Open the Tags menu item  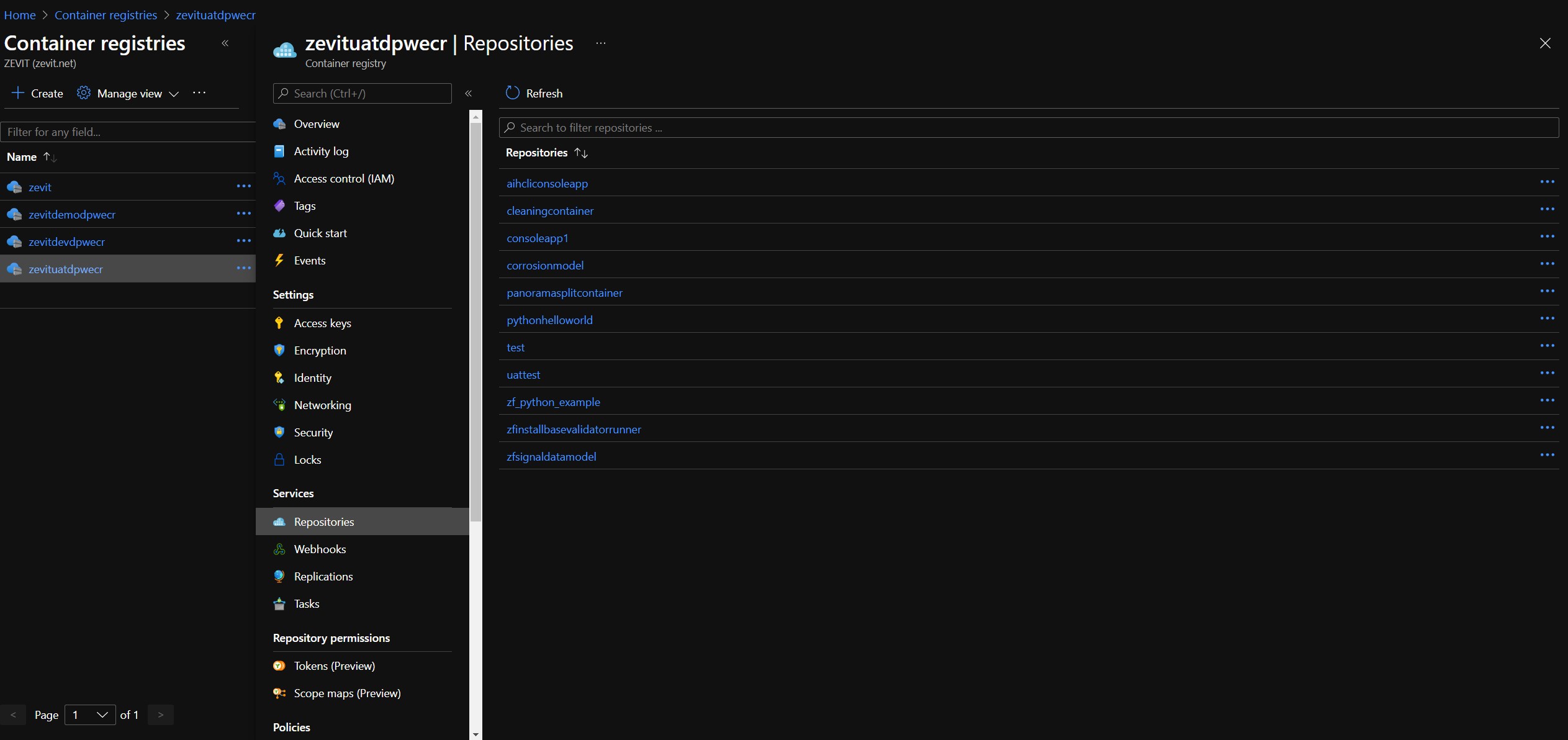304,206
